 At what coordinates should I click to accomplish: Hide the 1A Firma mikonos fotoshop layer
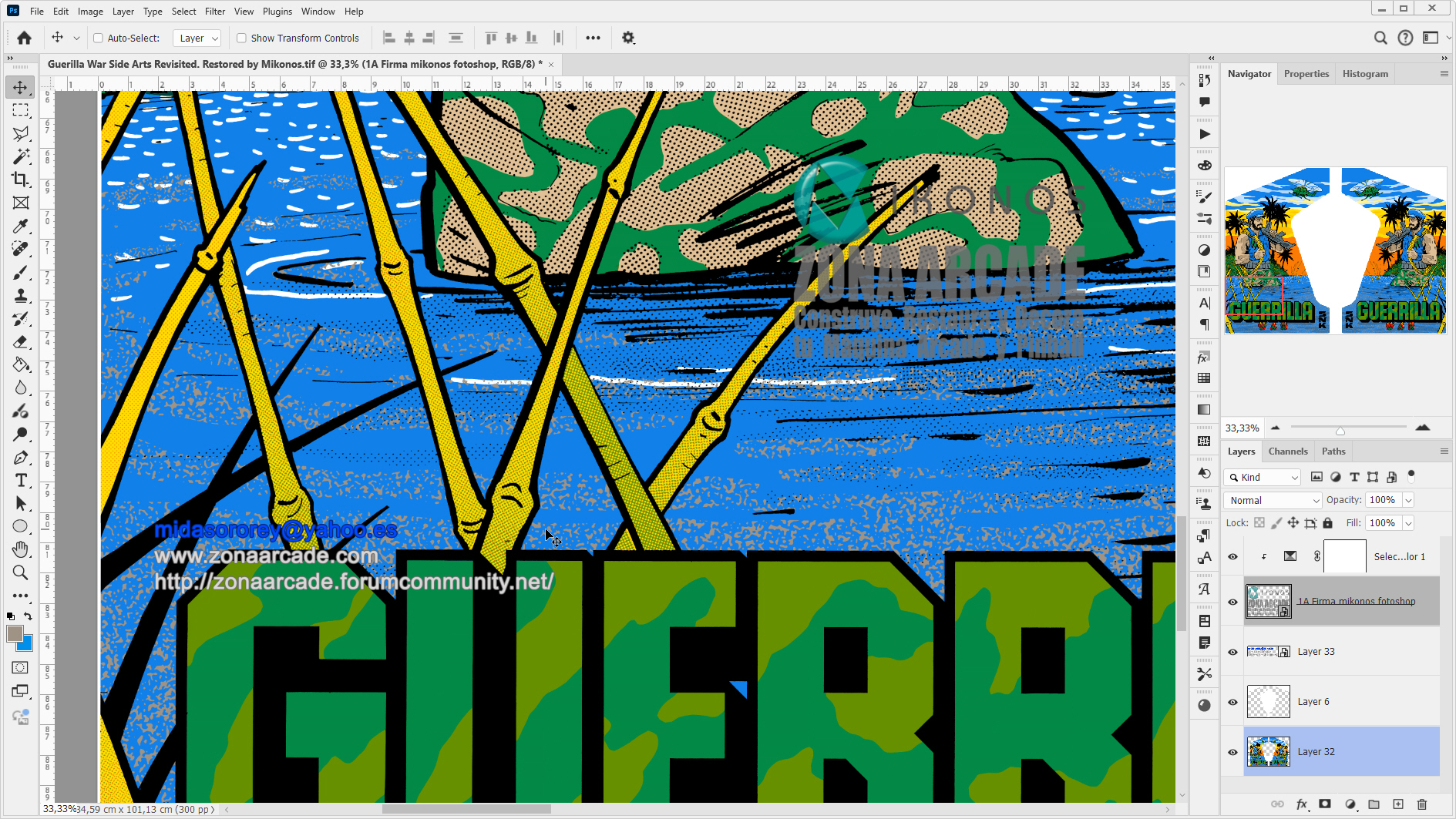coord(1232,602)
